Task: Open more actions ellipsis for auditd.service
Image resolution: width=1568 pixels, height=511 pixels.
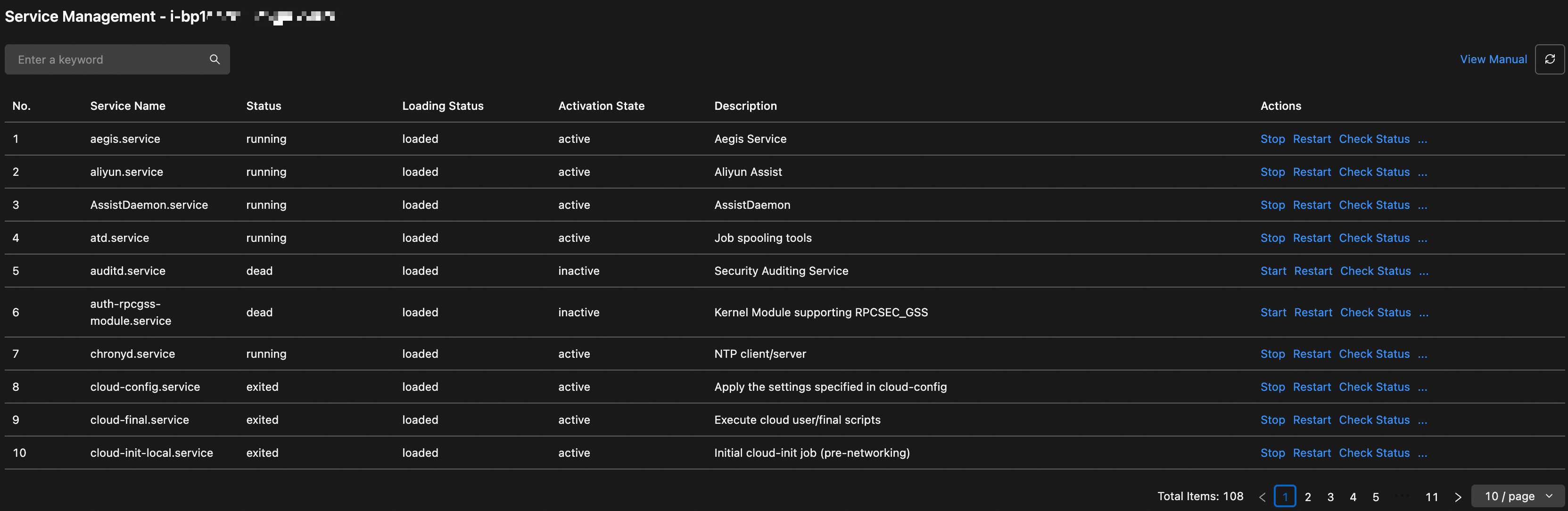Action: 1423,272
